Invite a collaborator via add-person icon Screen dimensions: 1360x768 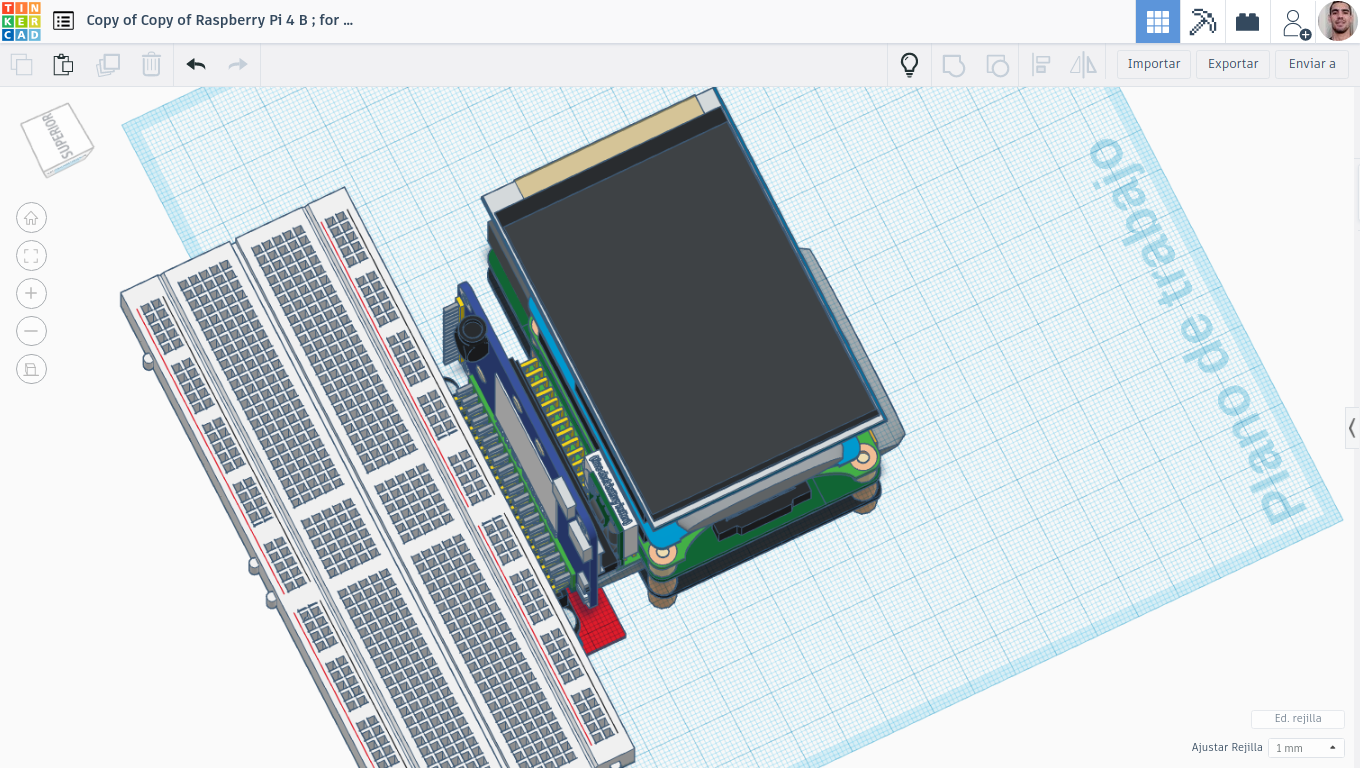(1295, 23)
